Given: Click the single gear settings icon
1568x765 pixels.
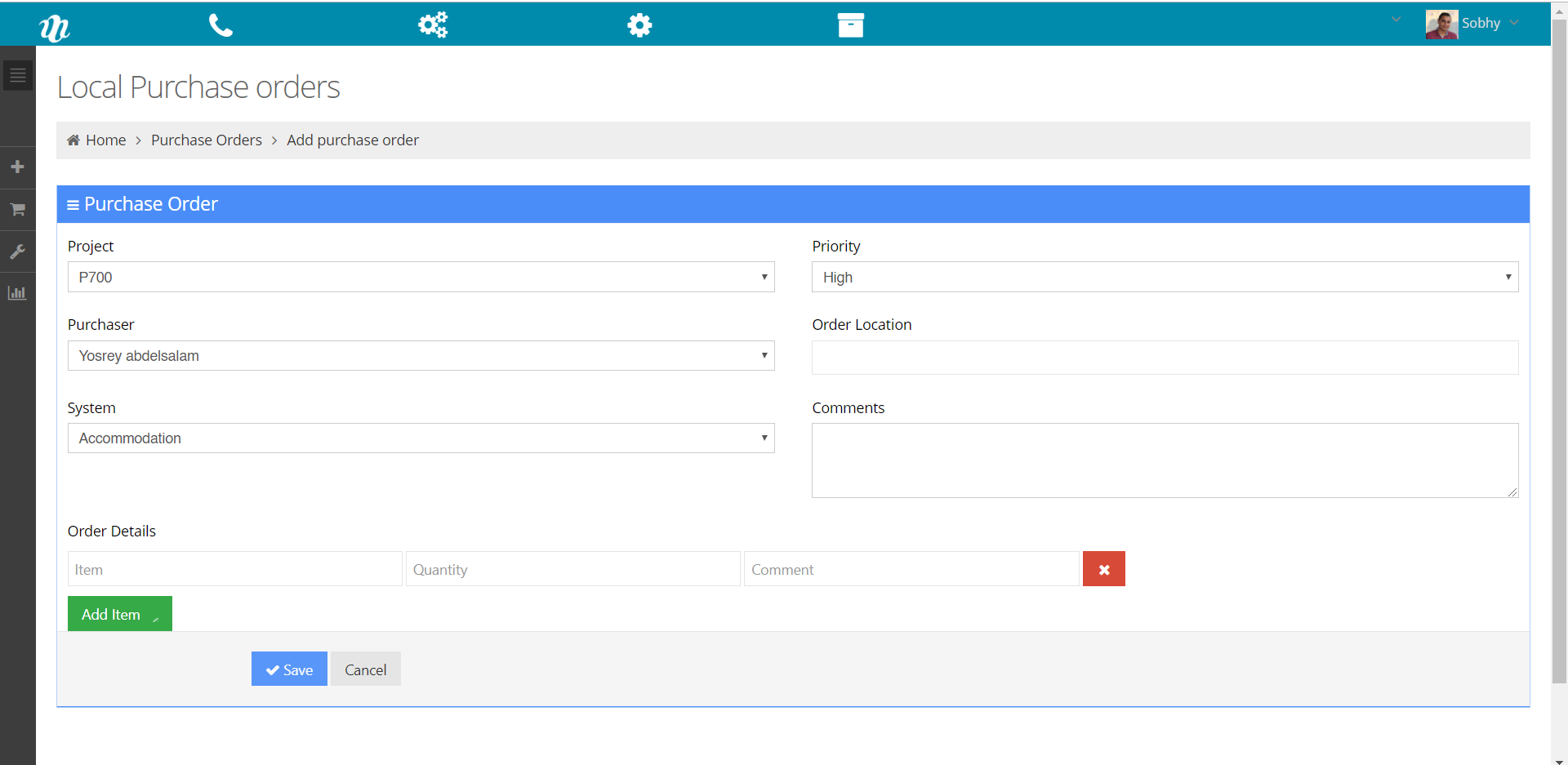Looking at the screenshot, I should click(639, 25).
